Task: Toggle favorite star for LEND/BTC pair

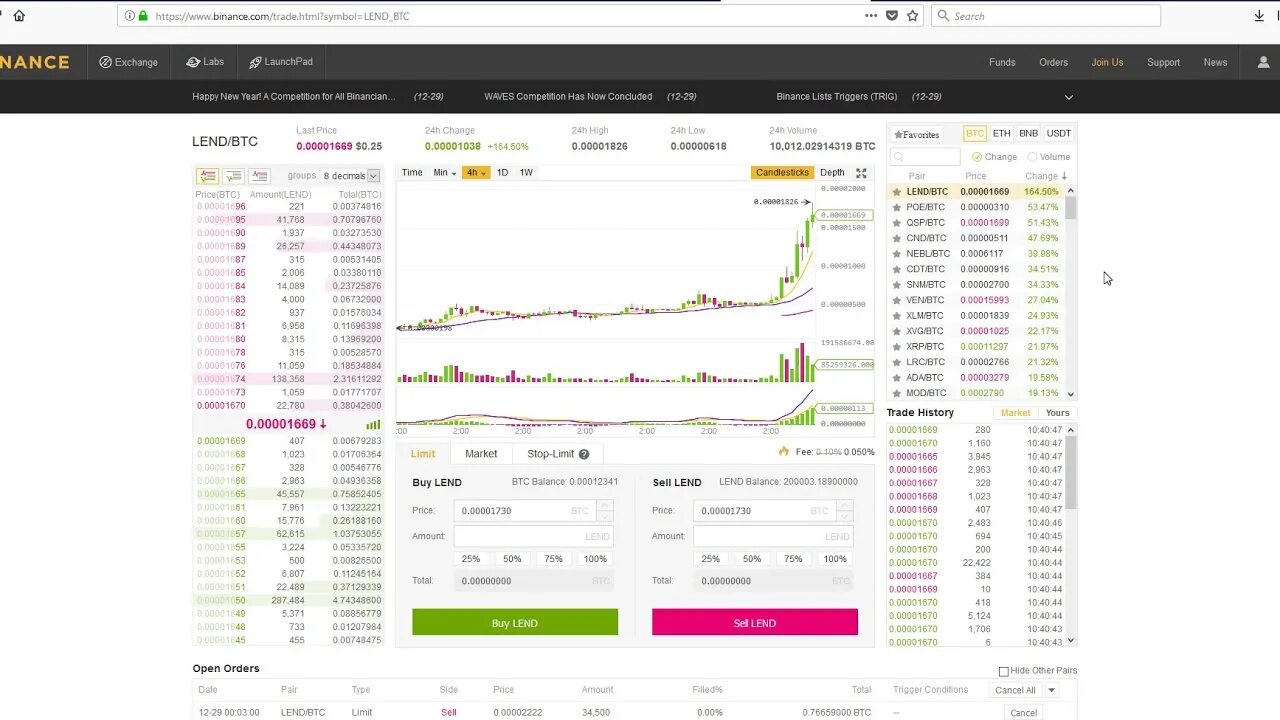Action: 897,192
